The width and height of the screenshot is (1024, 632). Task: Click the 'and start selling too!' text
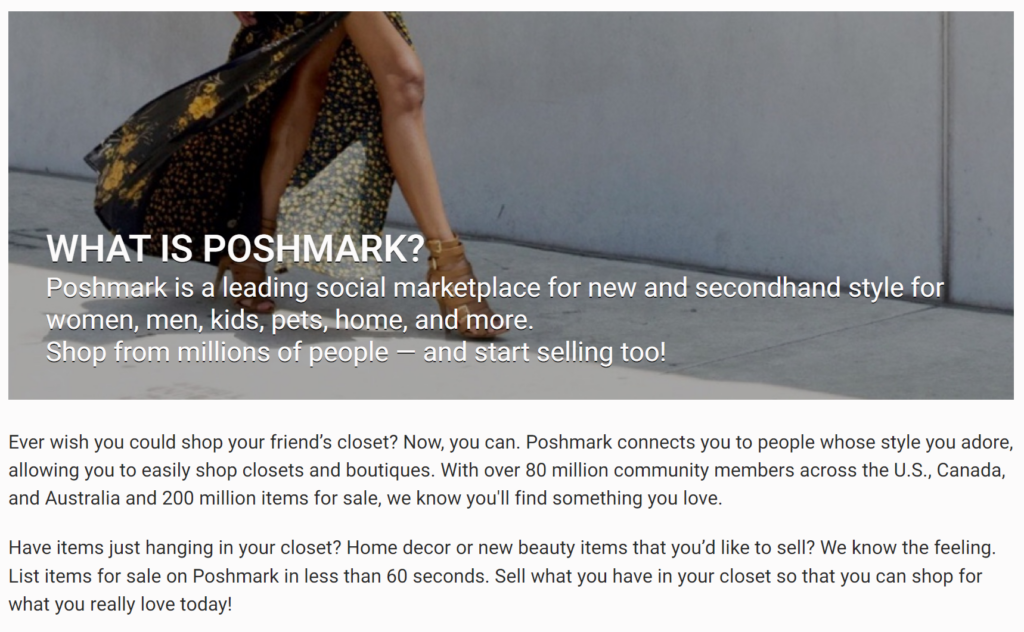544,352
